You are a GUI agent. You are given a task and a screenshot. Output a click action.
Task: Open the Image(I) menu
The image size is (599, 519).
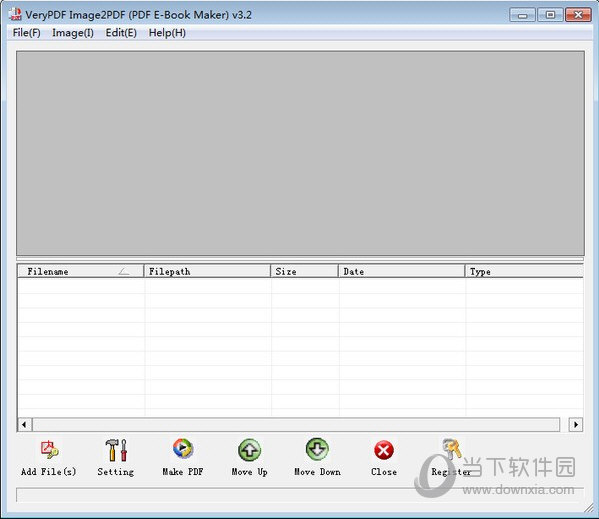point(73,33)
